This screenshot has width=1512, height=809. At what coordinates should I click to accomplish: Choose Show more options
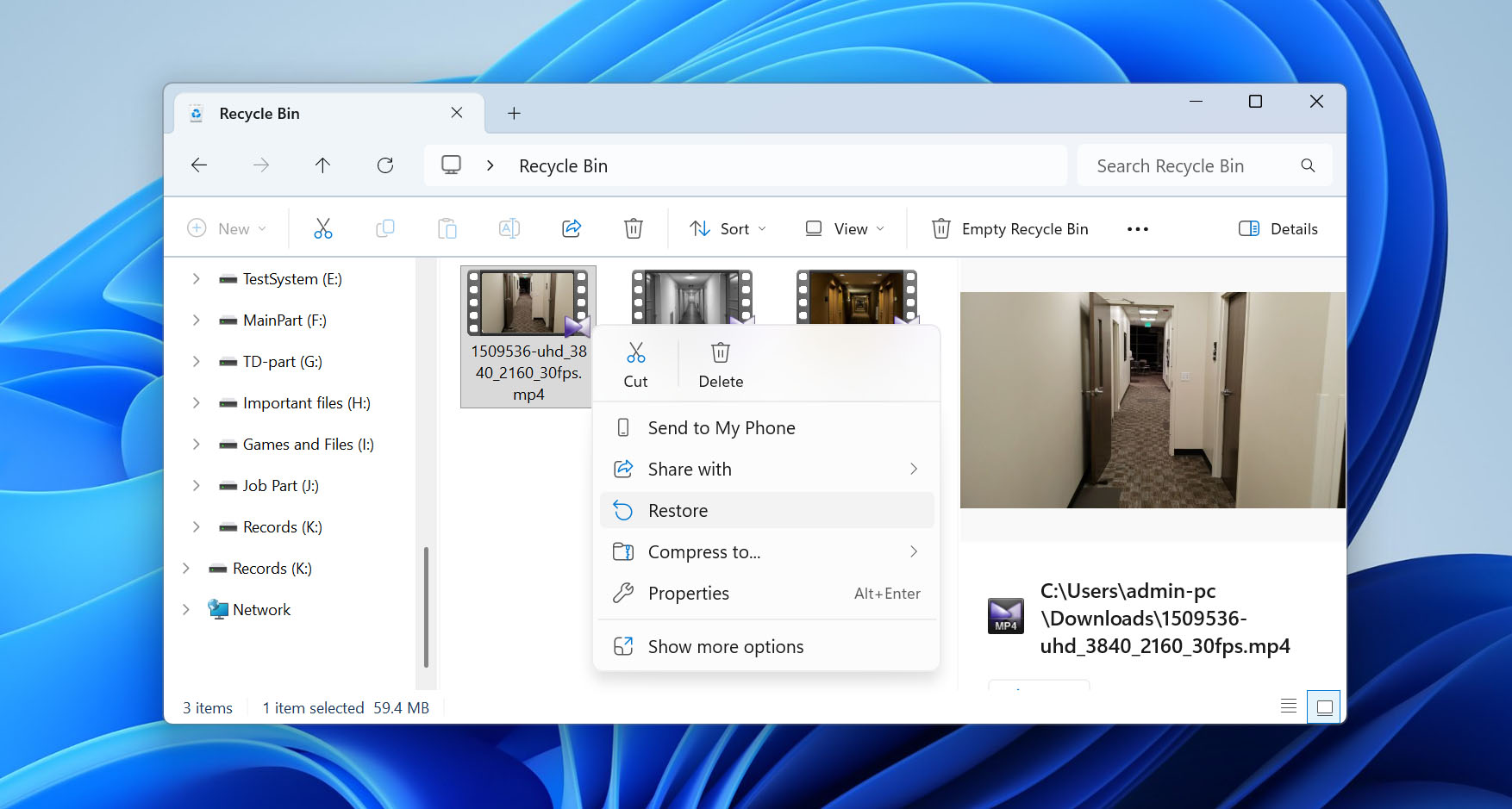pyautogui.click(x=766, y=647)
